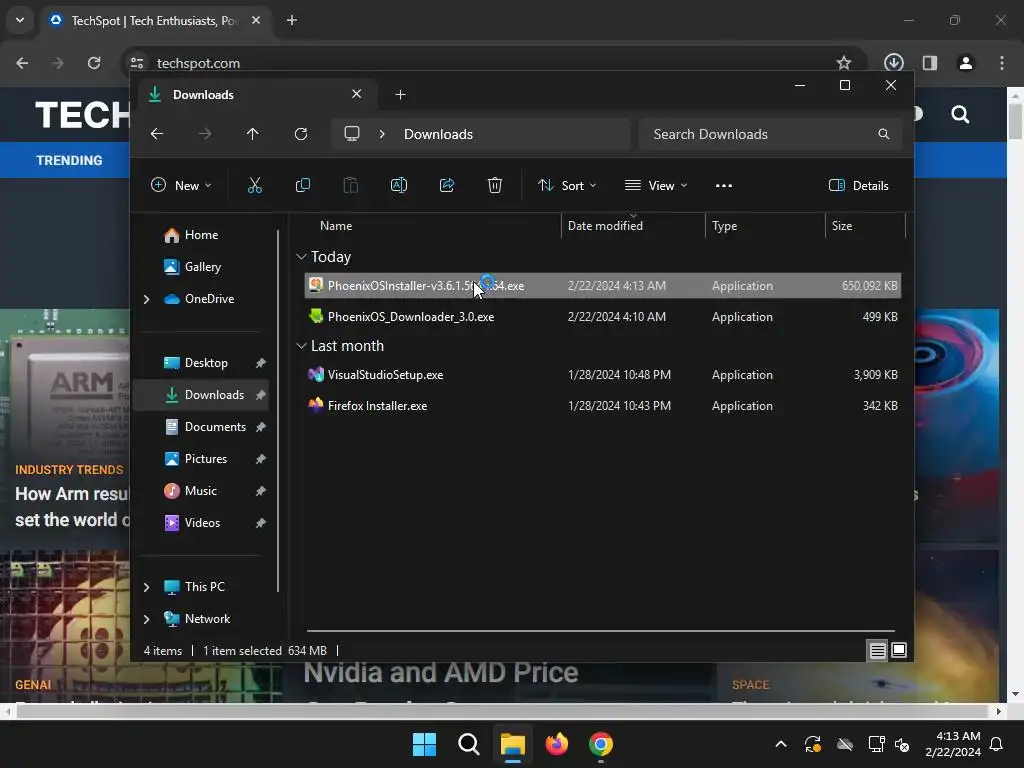Add a new File Explorer tab
This screenshot has width=1024, height=768.
(400, 95)
